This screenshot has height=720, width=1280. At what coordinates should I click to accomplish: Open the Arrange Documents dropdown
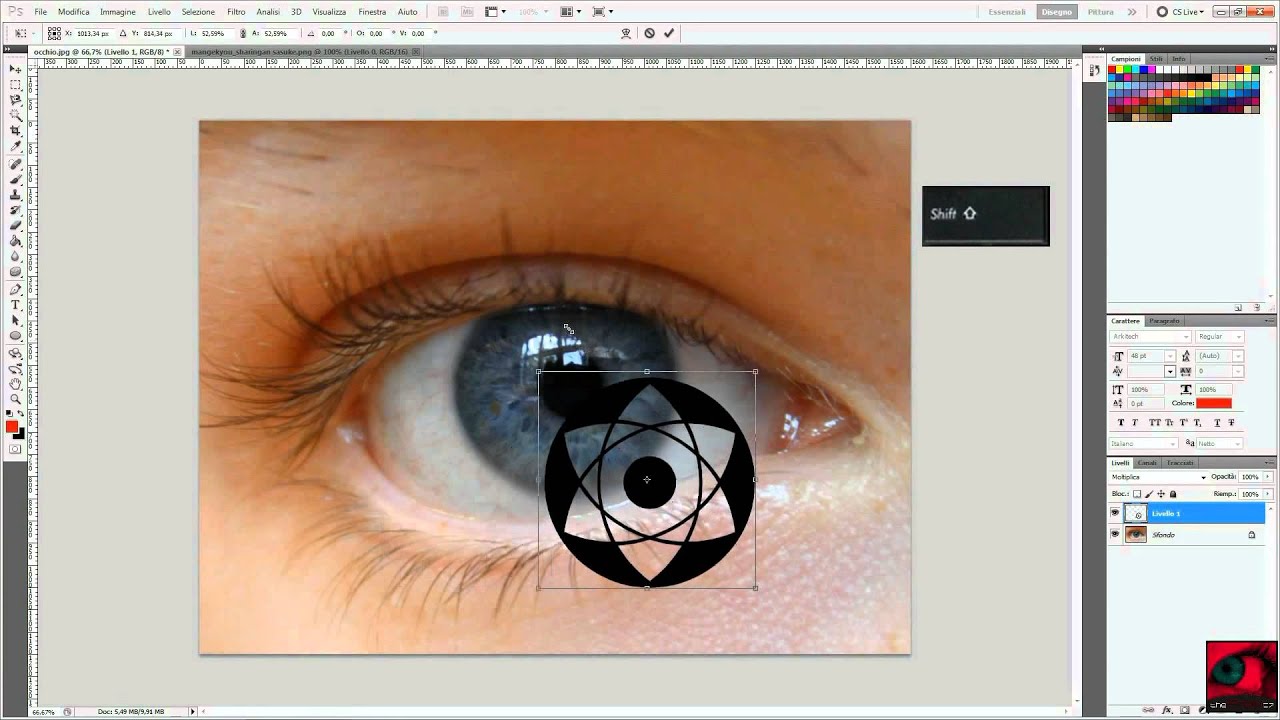(x=571, y=12)
